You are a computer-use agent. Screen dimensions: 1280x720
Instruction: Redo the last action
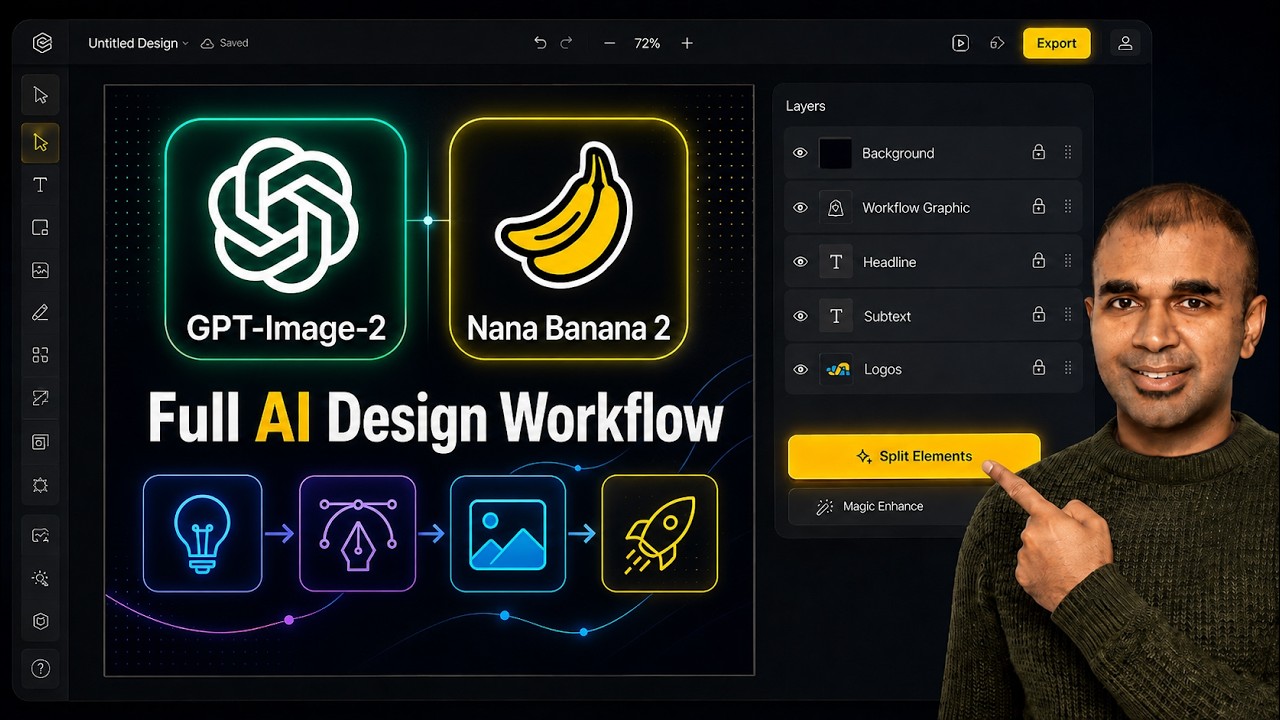pyautogui.click(x=566, y=43)
